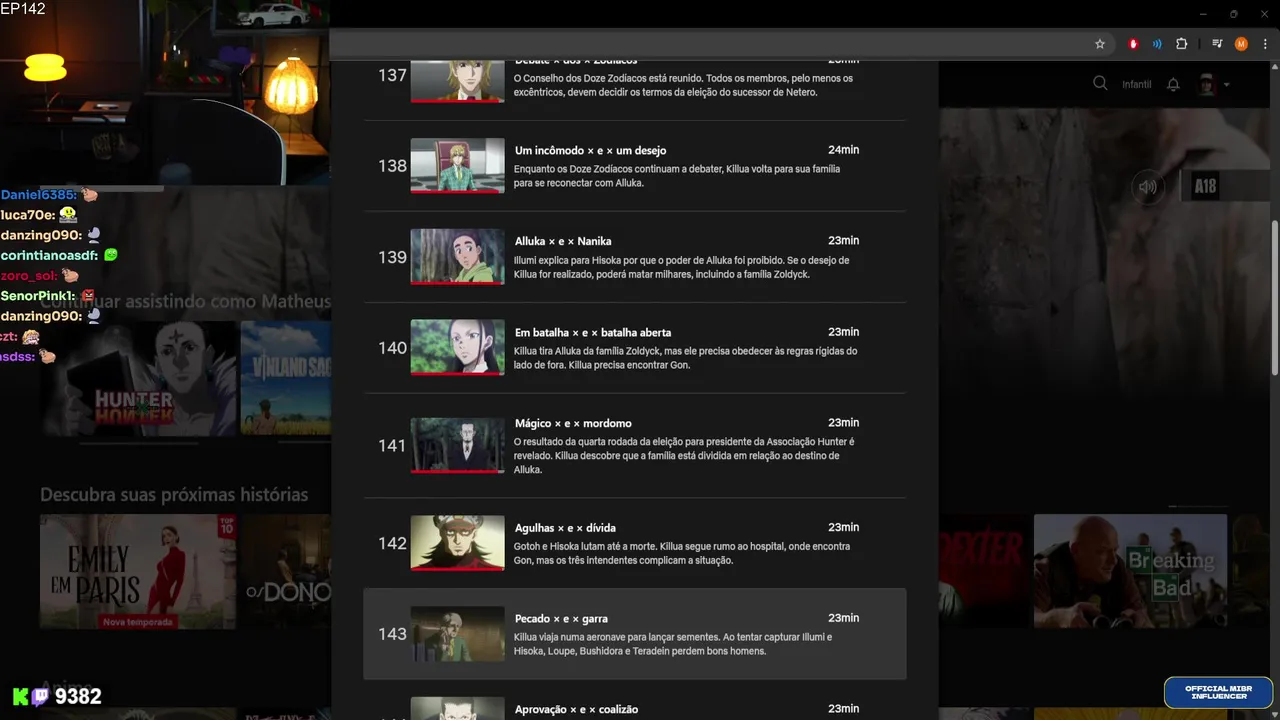Screen dimensions: 1280x720
Task: Play episode 139 Alluka thumbnail
Action: pyautogui.click(x=457, y=257)
